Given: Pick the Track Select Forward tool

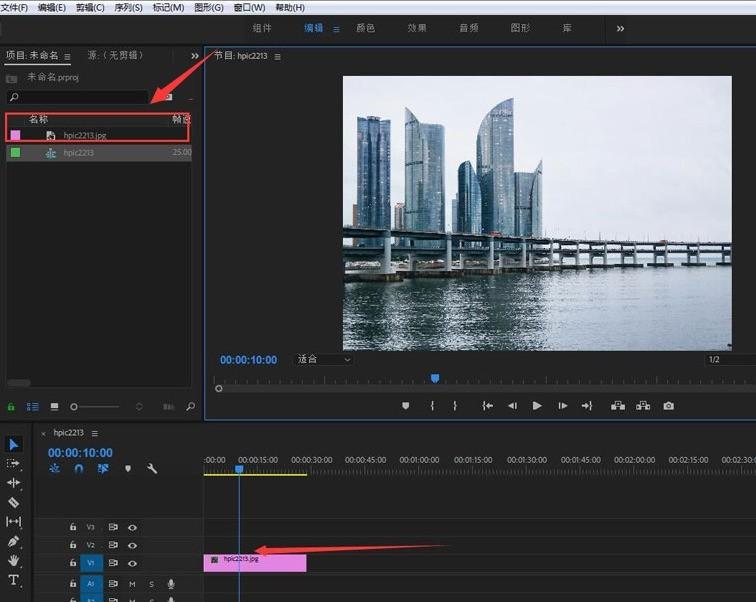Looking at the screenshot, I should [x=14, y=464].
